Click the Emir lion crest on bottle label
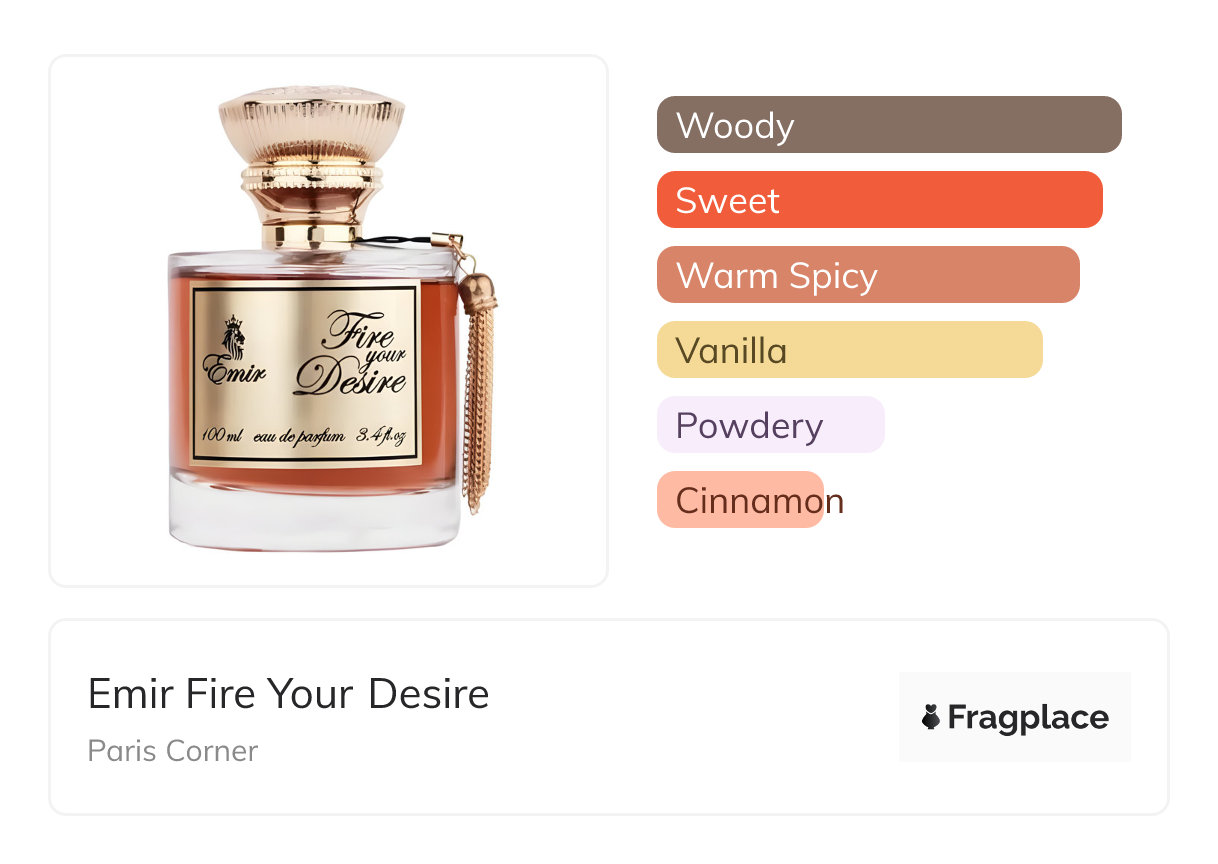This screenshot has height=864, width=1218. coord(232,339)
